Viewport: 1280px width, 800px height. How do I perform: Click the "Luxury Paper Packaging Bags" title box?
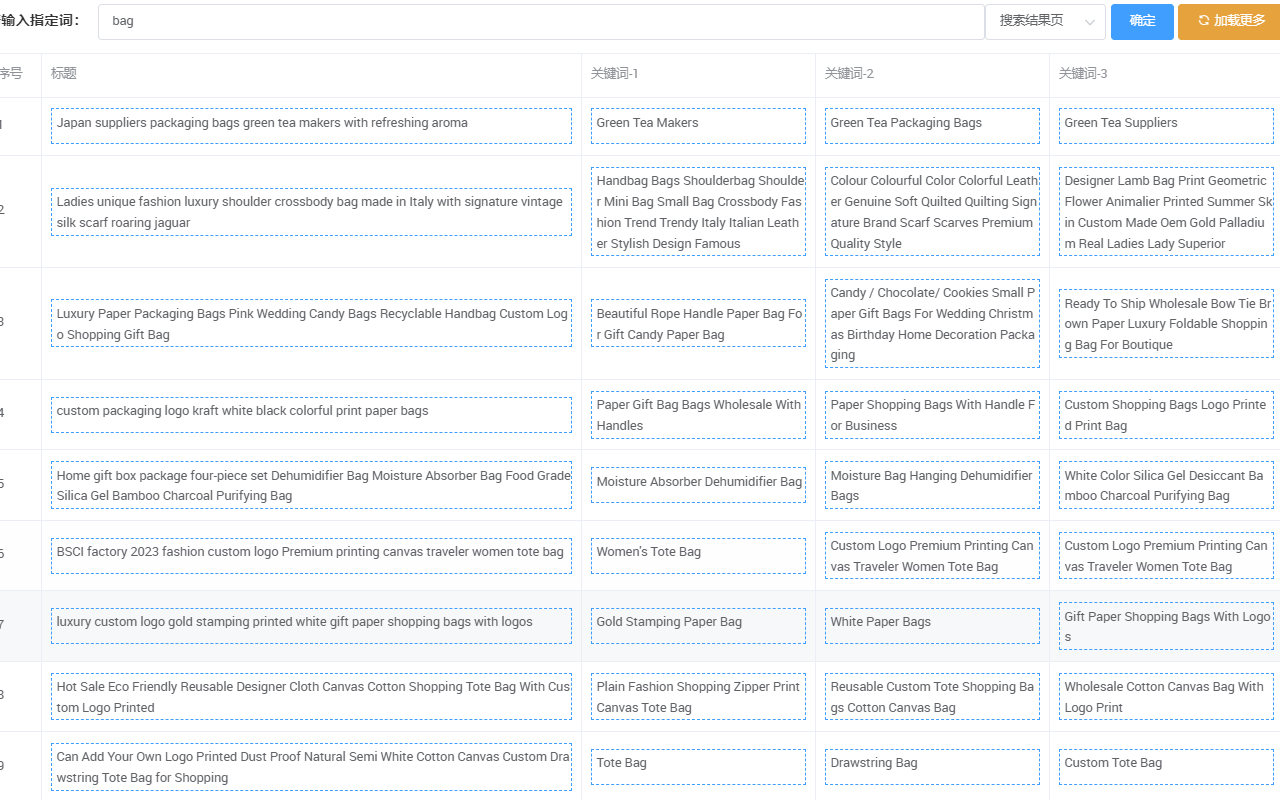(311, 324)
